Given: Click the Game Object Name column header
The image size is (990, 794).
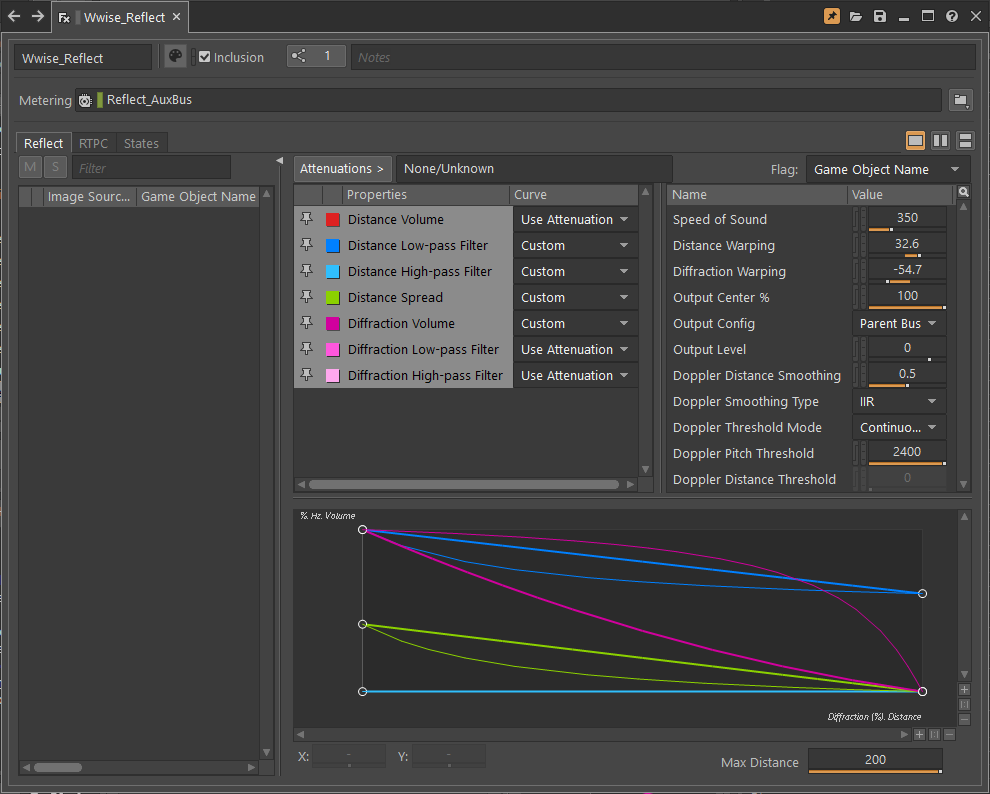Looking at the screenshot, I should pos(198,196).
